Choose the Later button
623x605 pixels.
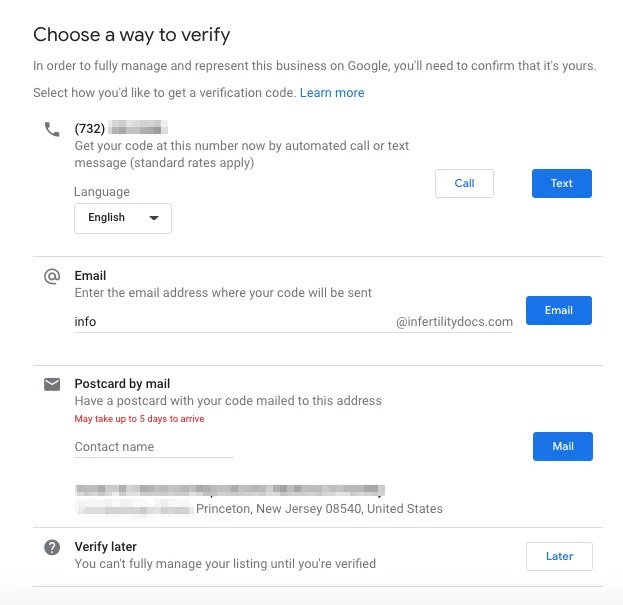(x=559, y=556)
